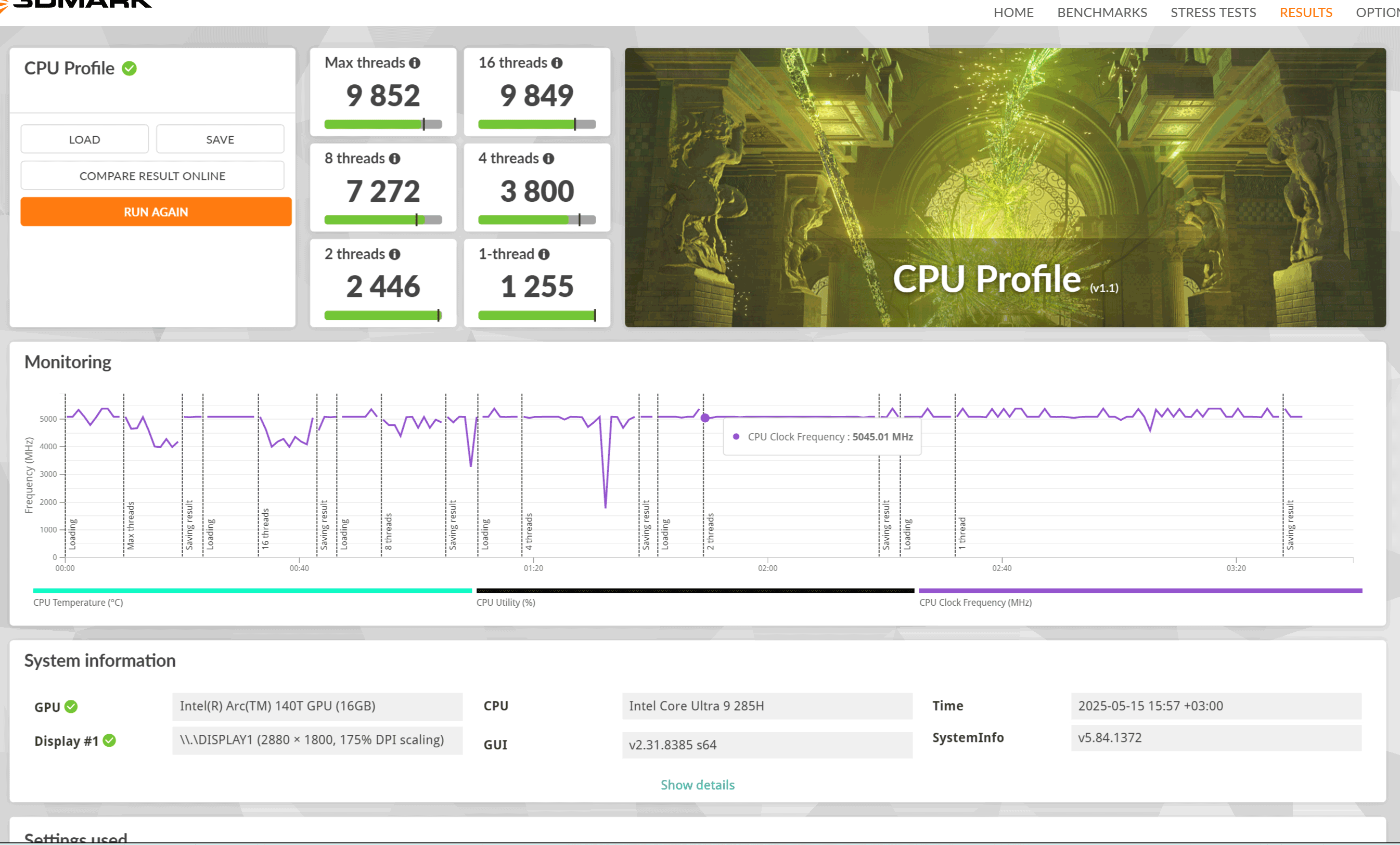The image size is (1400, 845).
Task: Click the time value '2025-05-15 15:57 +03:00'
Action: tap(1216, 706)
